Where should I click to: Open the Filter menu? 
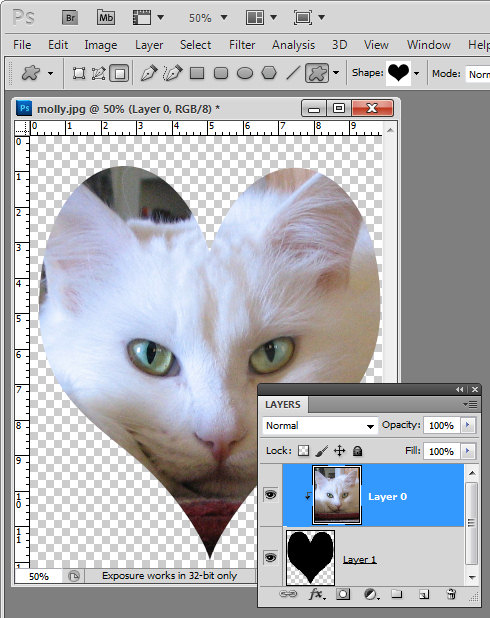click(x=242, y=45)
